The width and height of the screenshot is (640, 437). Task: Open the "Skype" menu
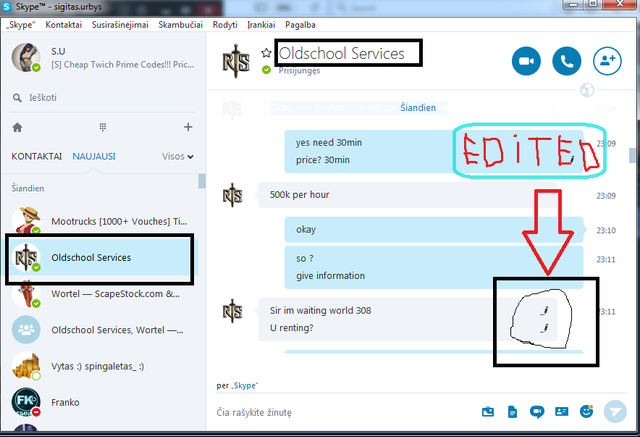click(20, 25)
